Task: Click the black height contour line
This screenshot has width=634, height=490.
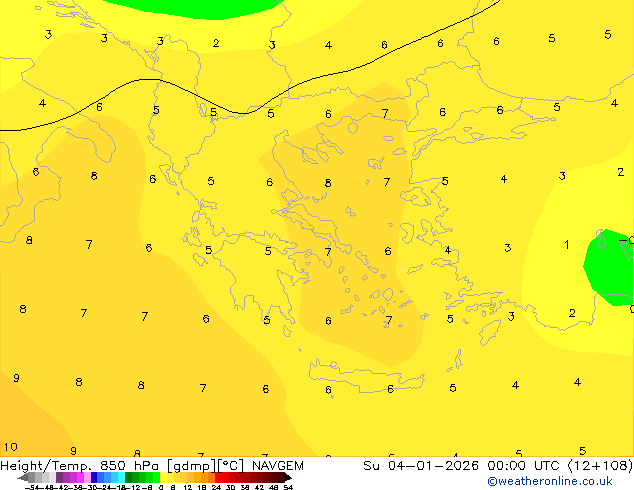Action: pyautogui.click(x=243, y=113)
